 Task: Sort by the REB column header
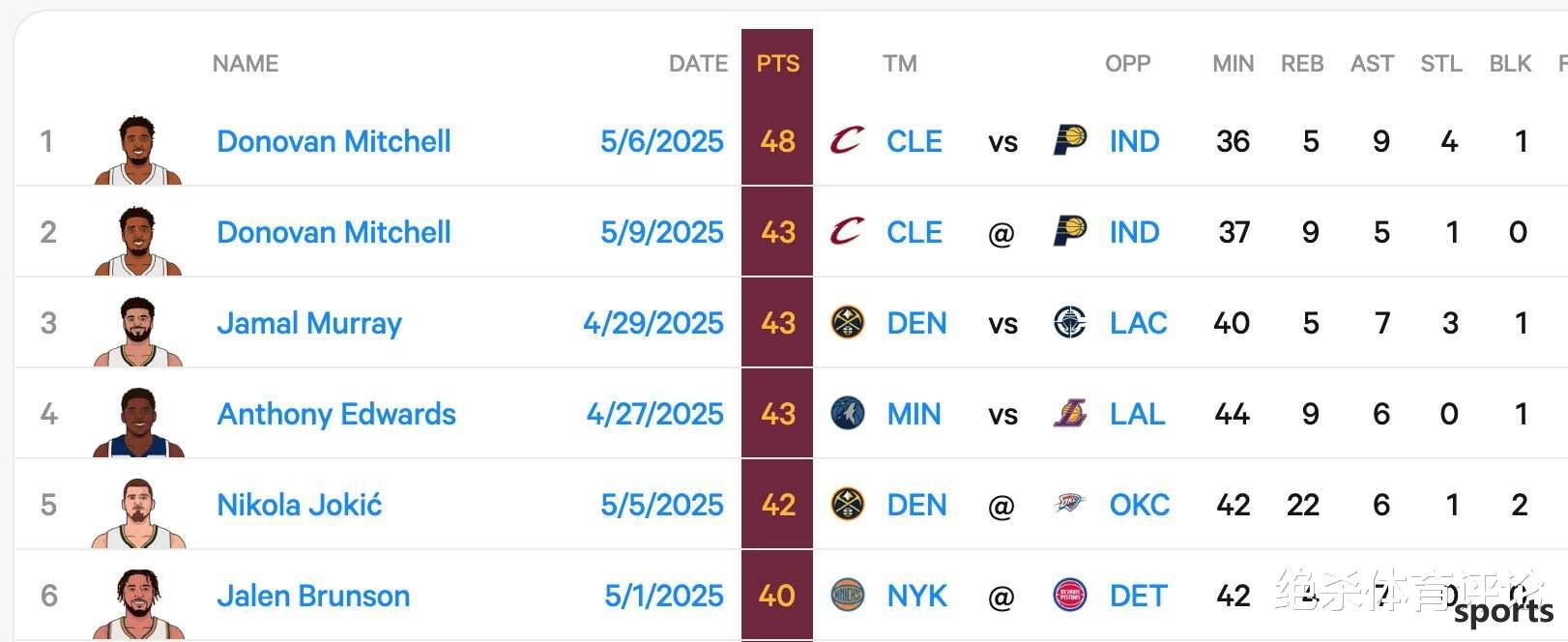coord(1302,64)
